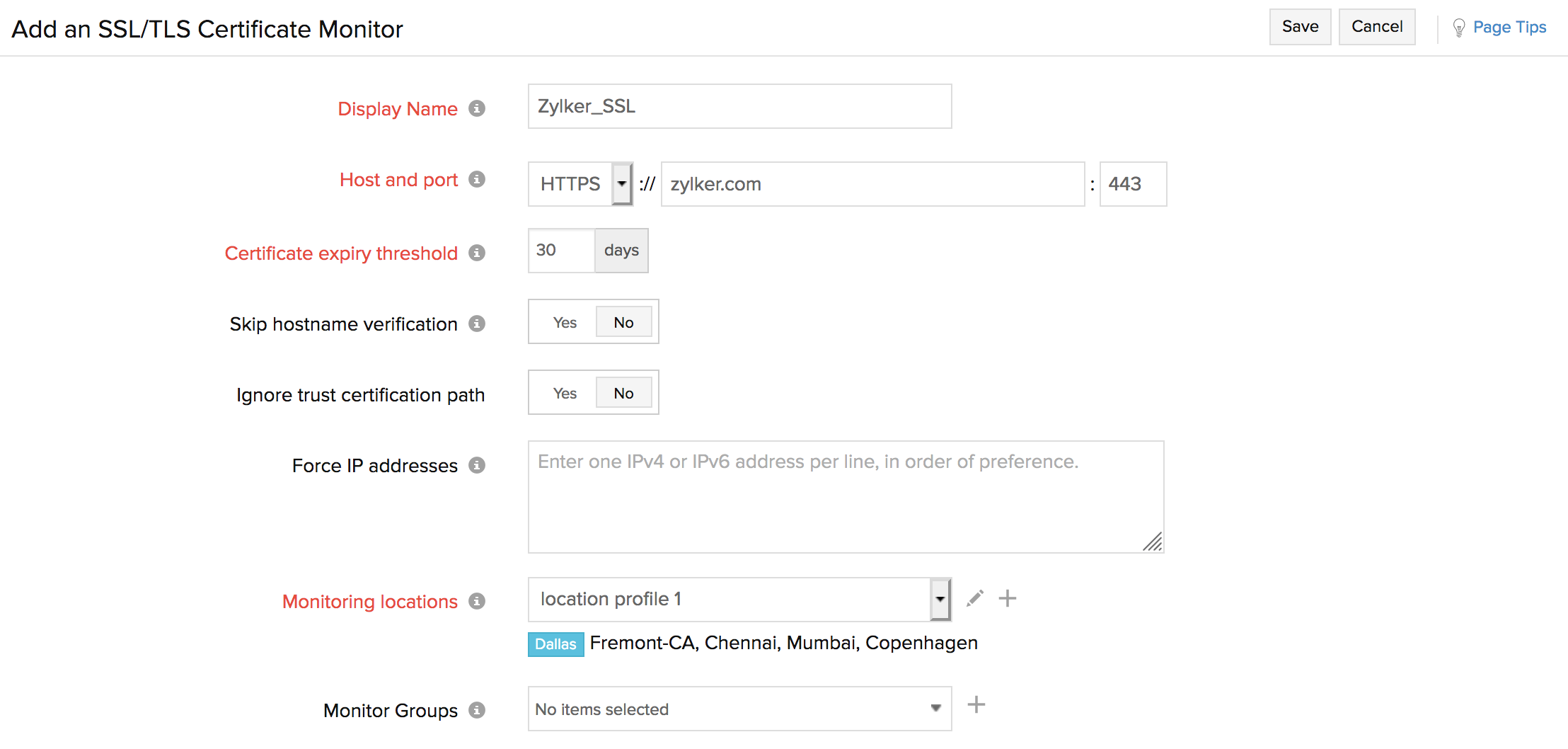Set Ignore trust certification path to No

click(x=623, y=393)
